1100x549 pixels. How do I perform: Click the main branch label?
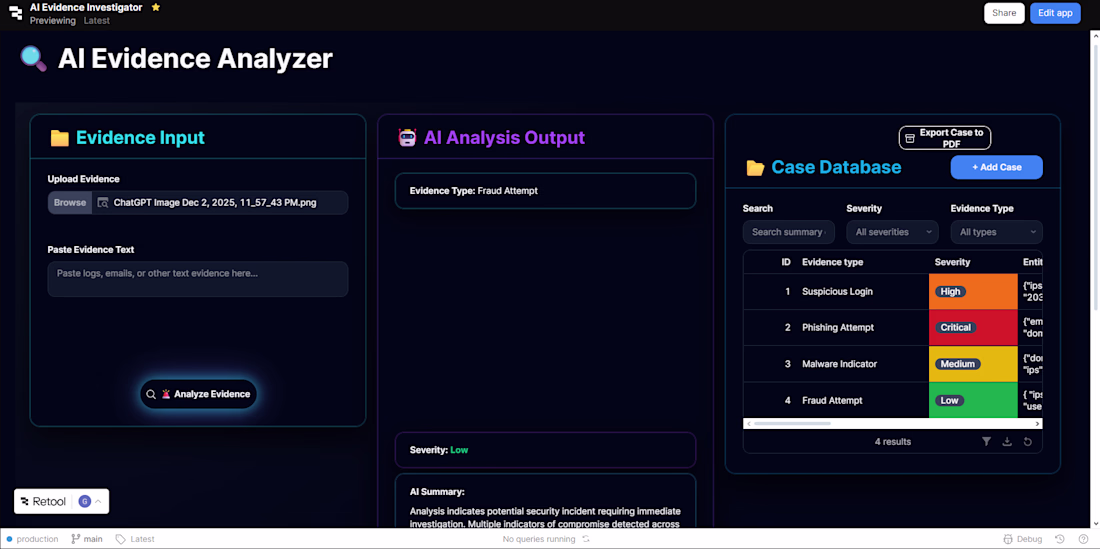pos(93,539)
